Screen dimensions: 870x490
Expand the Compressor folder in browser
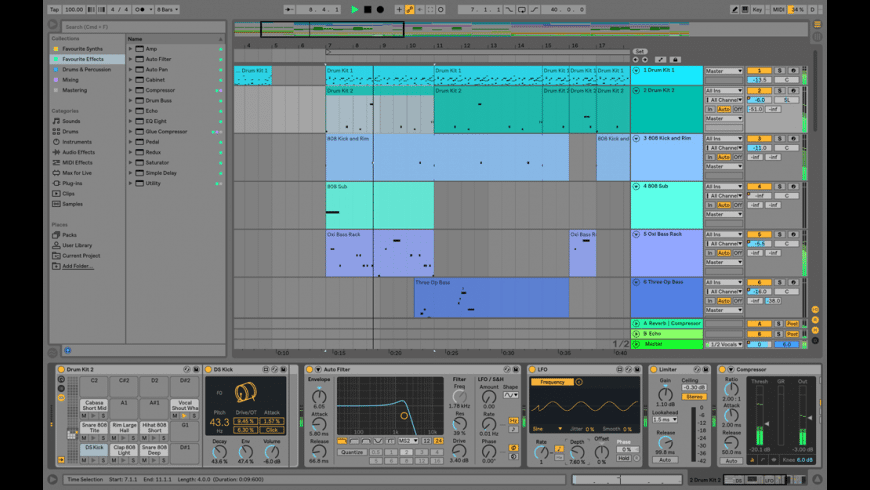pyautogui.click(x=130, y=90)
